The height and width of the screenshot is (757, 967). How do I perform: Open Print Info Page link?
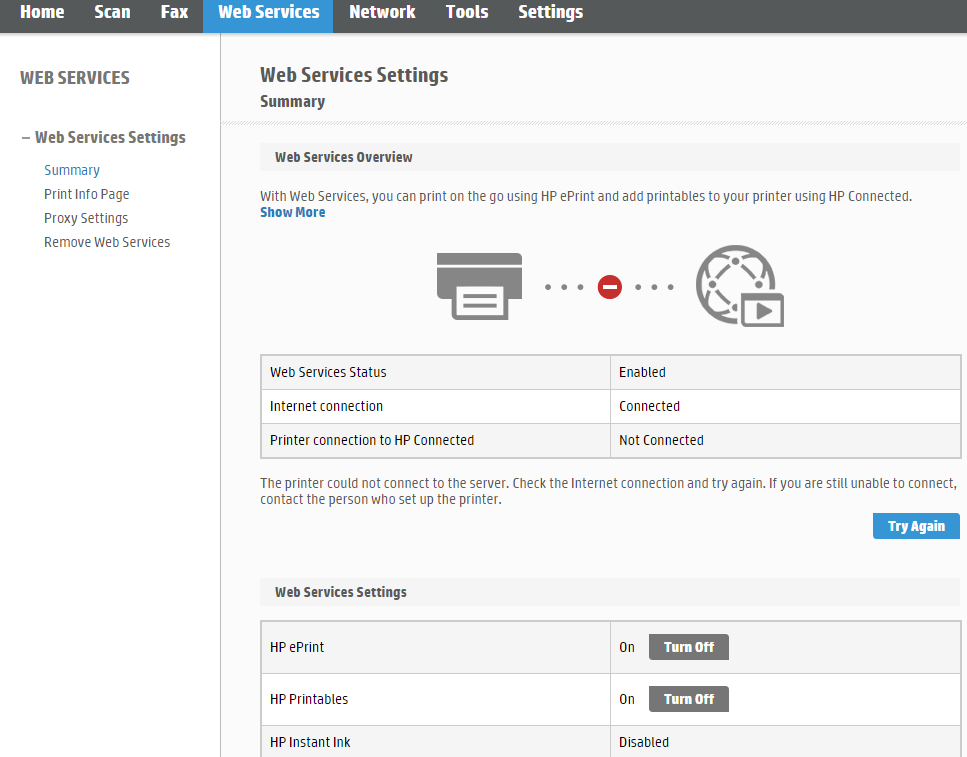pyautogui.click(x=87, y=194)
